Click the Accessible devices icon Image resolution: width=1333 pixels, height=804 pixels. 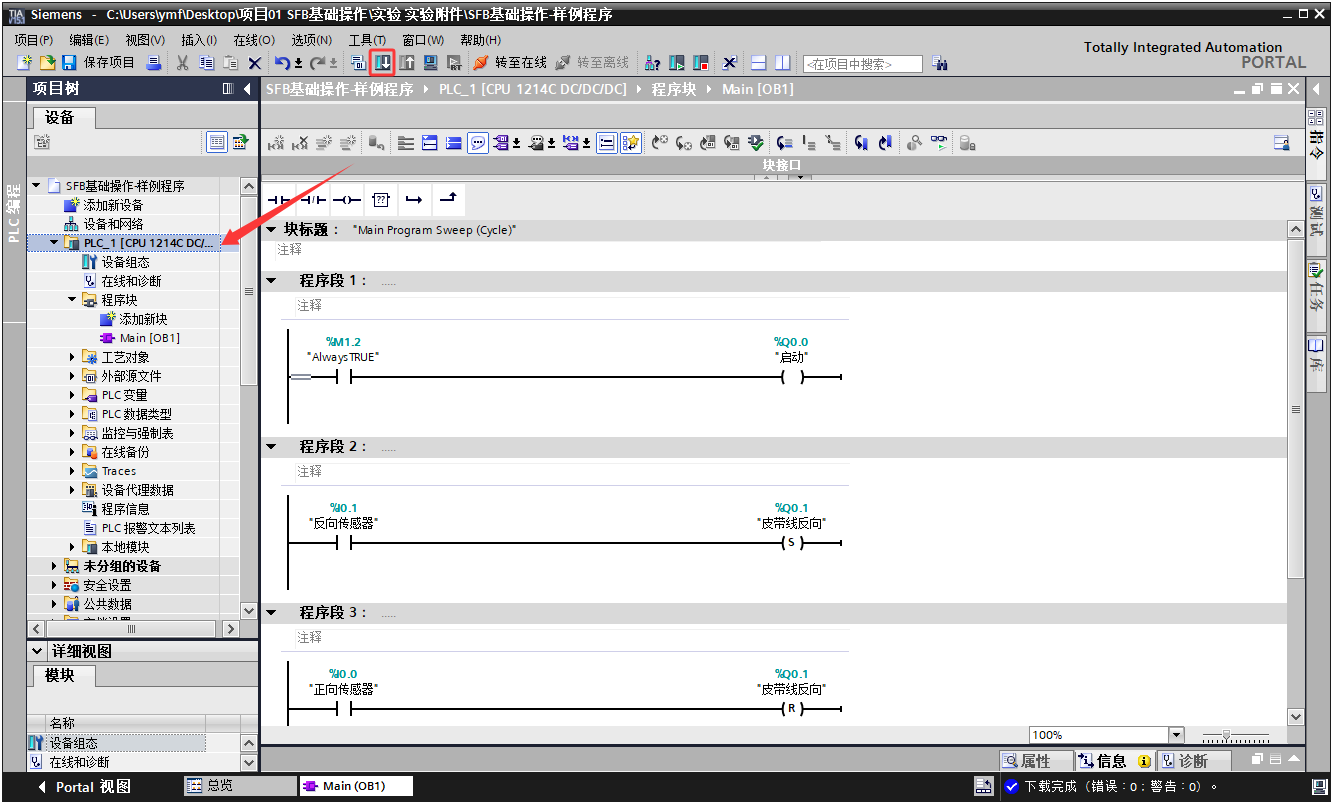(x=653, y=63)
